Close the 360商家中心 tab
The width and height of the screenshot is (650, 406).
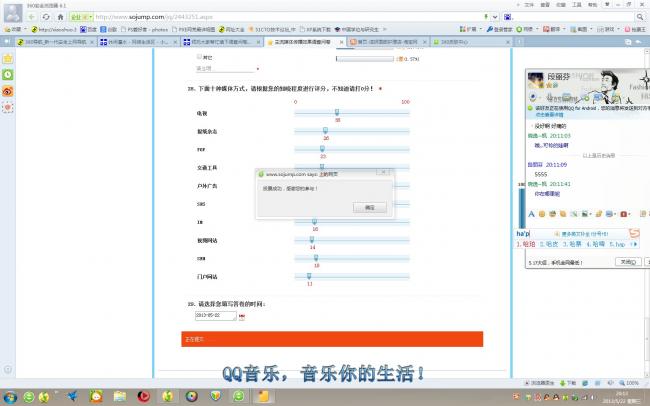click(508, 42)
